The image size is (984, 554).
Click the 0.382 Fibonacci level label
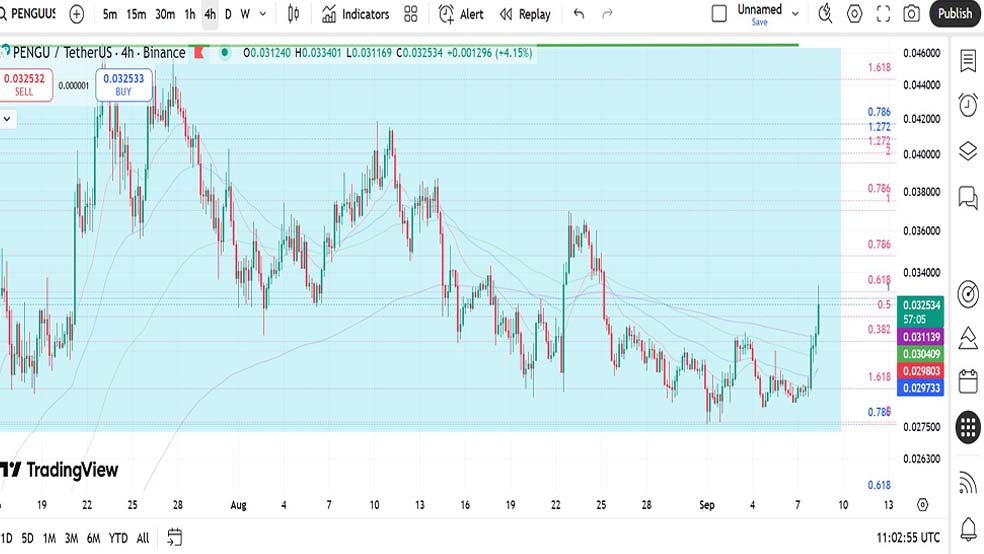pyautogui.click(x=879, y=329)
